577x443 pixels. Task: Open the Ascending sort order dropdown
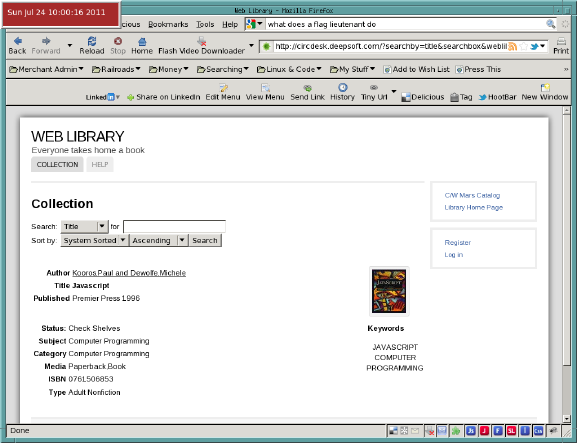click(x=159, y=240)
